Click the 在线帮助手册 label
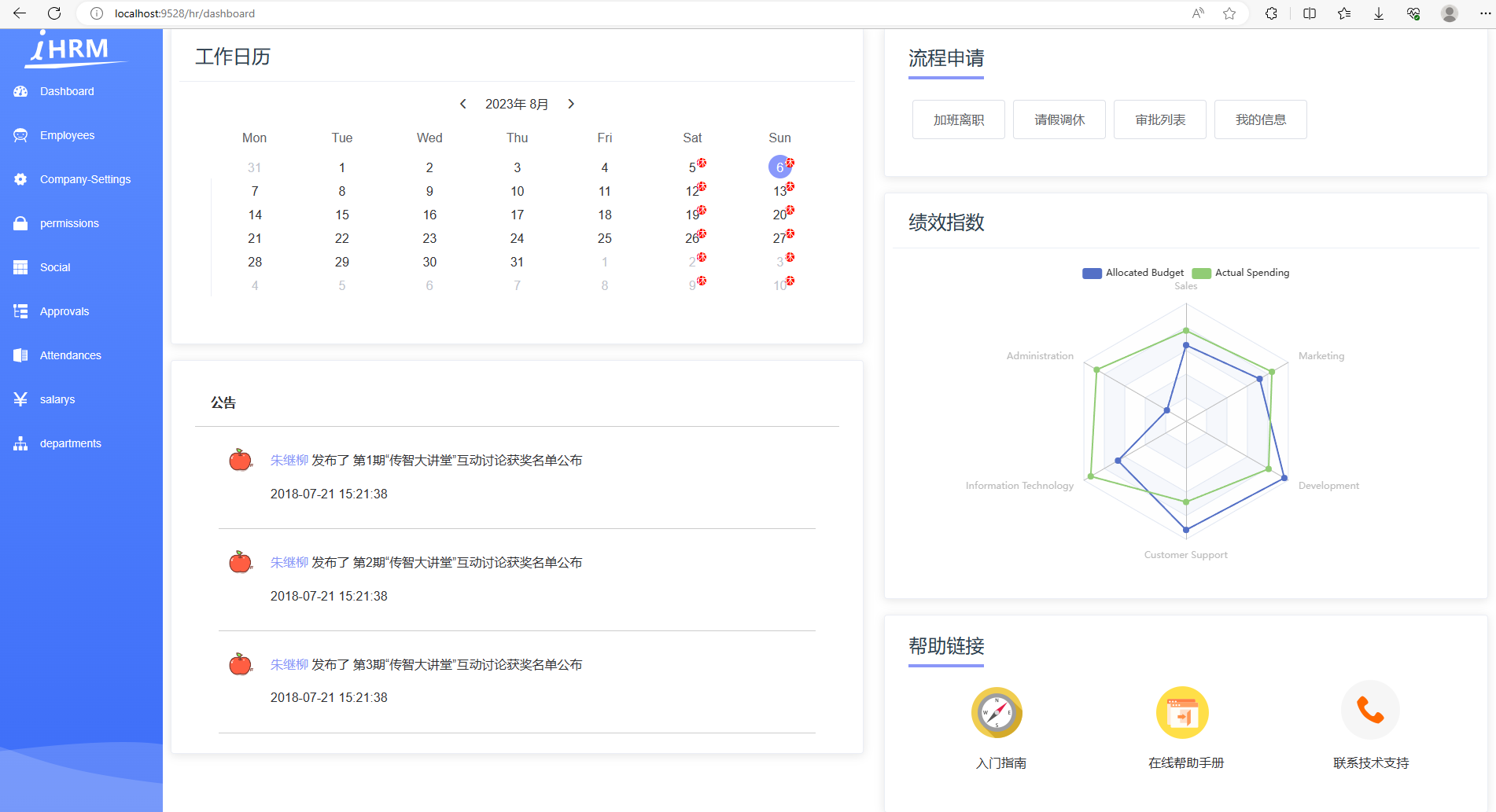The width and height of the screenshot is (1496, 812). pos(1186,762)
